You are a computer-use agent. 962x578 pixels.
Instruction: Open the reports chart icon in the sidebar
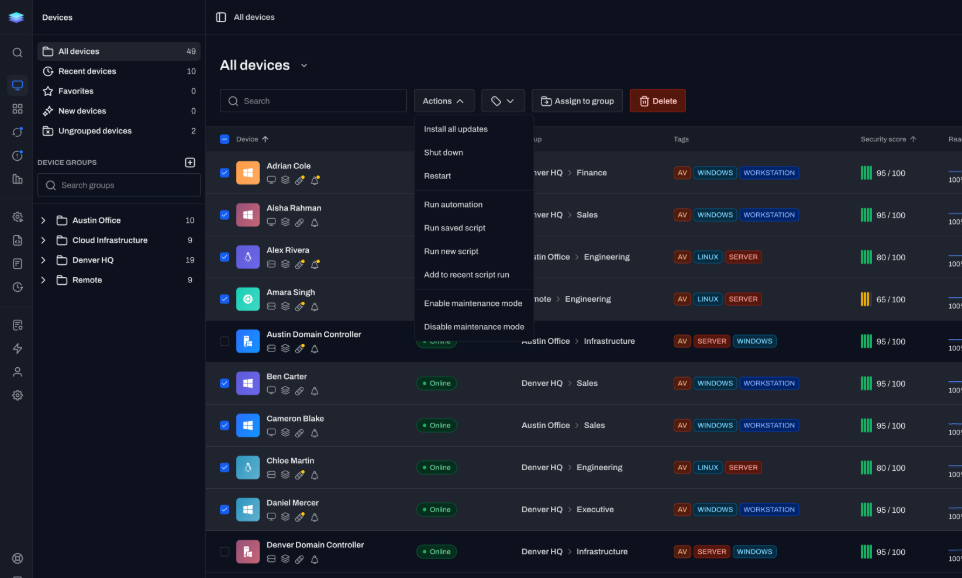17,179
